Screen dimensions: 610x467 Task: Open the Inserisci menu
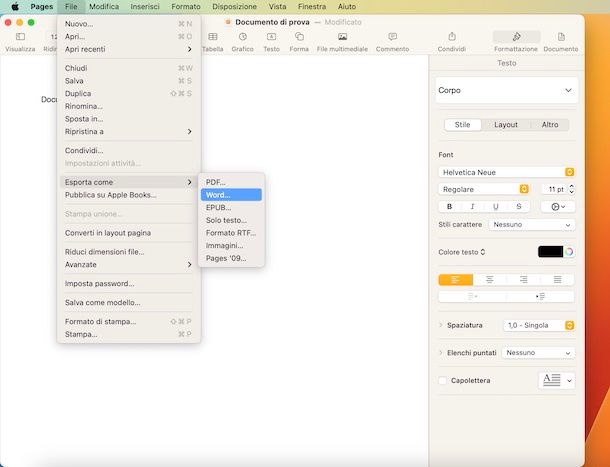[x=145, y=7]
